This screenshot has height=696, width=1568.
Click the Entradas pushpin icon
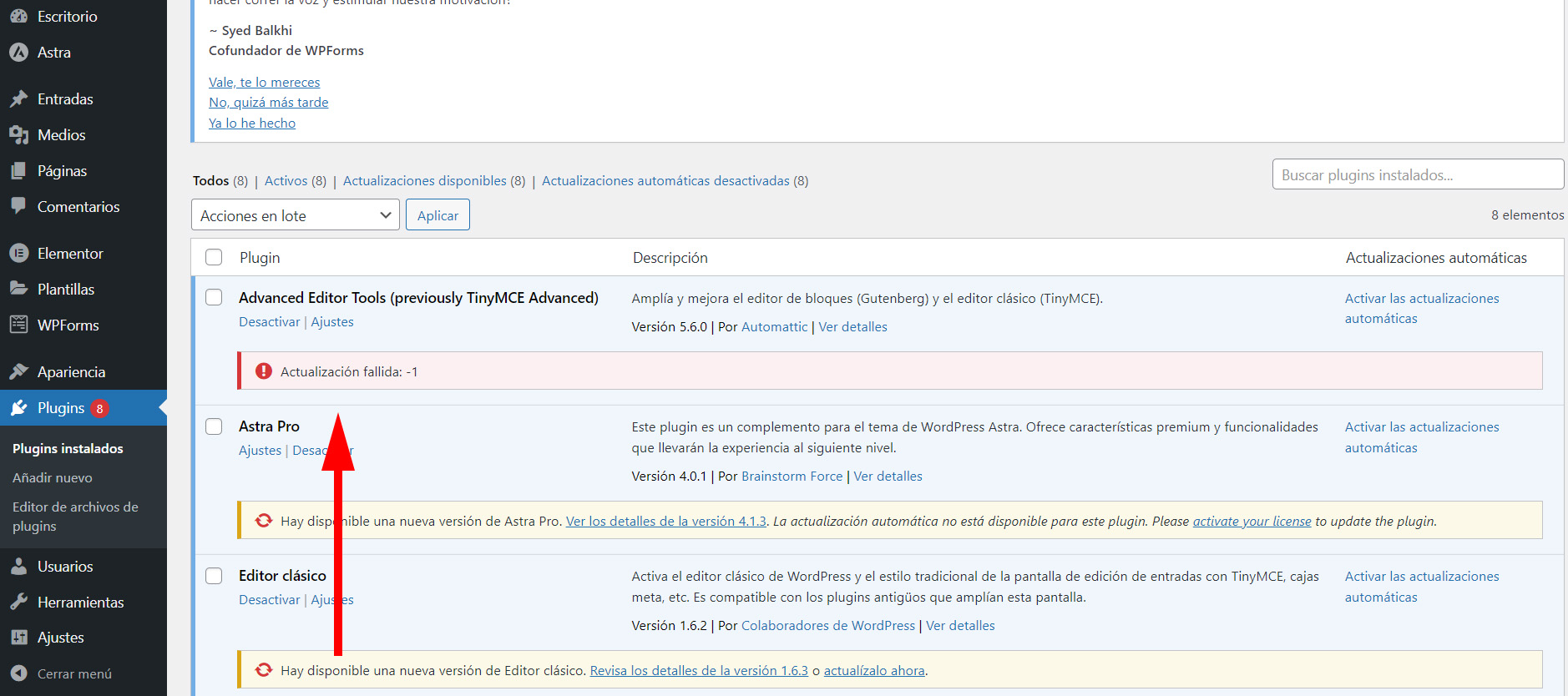18,98
